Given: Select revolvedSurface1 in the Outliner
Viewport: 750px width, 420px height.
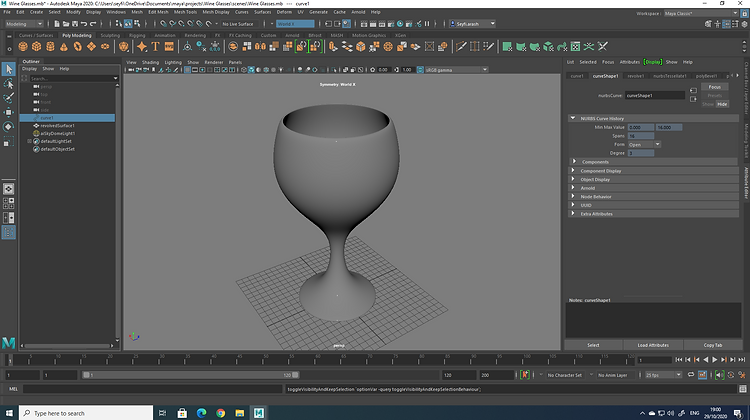Looking at the screenshot, I should (x=57, y=125).
